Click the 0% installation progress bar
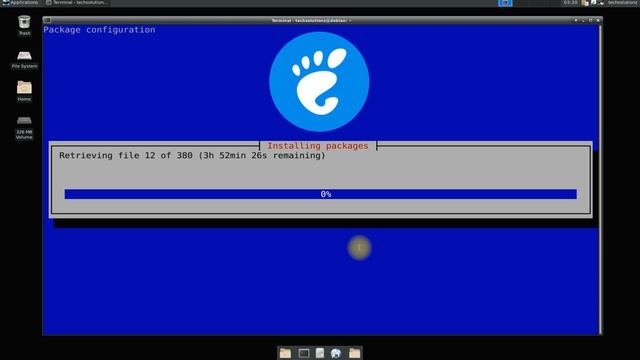This screenshot has width=640, height=360. 320,194
